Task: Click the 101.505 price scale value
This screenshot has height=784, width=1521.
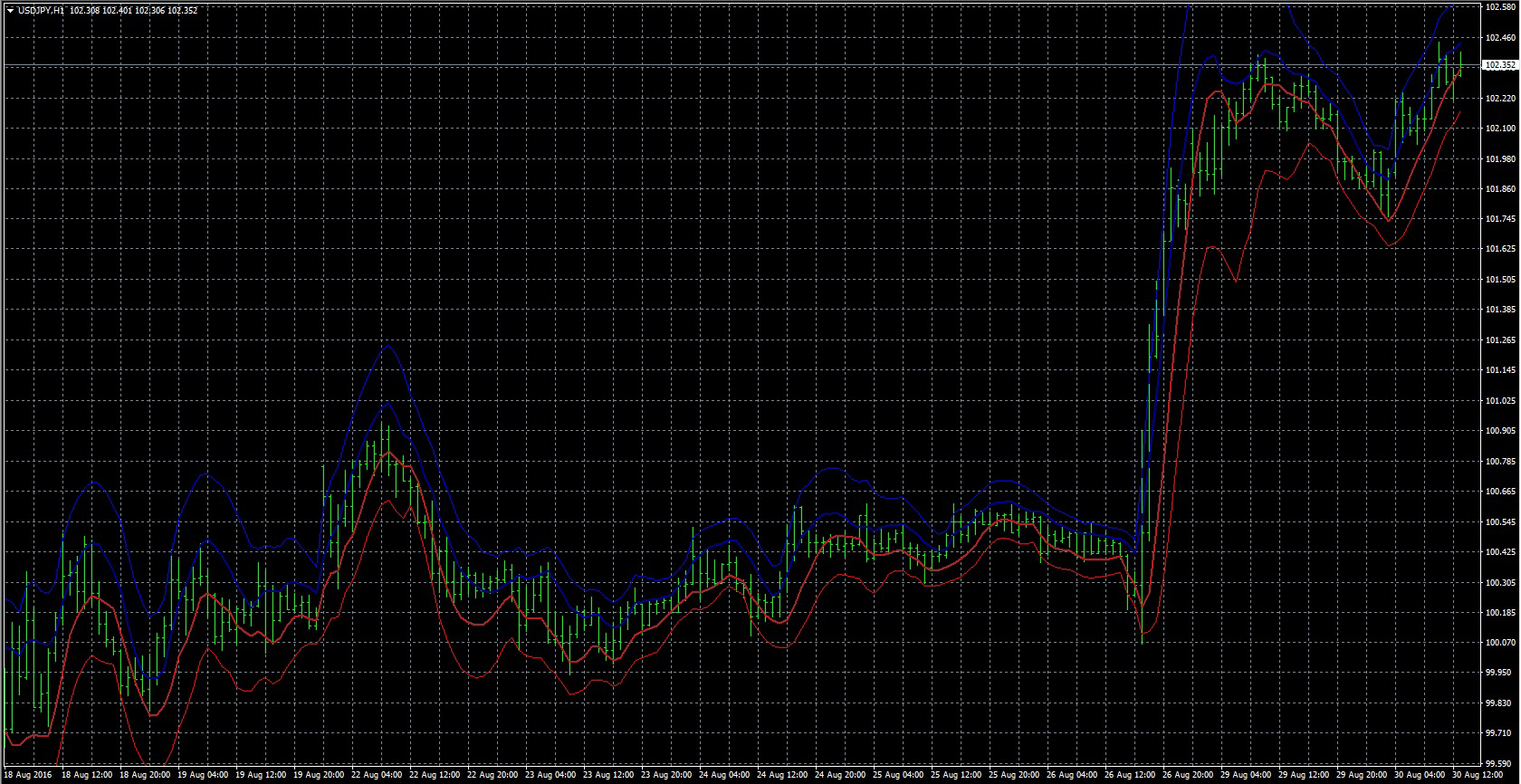Action: [1500, 280]
